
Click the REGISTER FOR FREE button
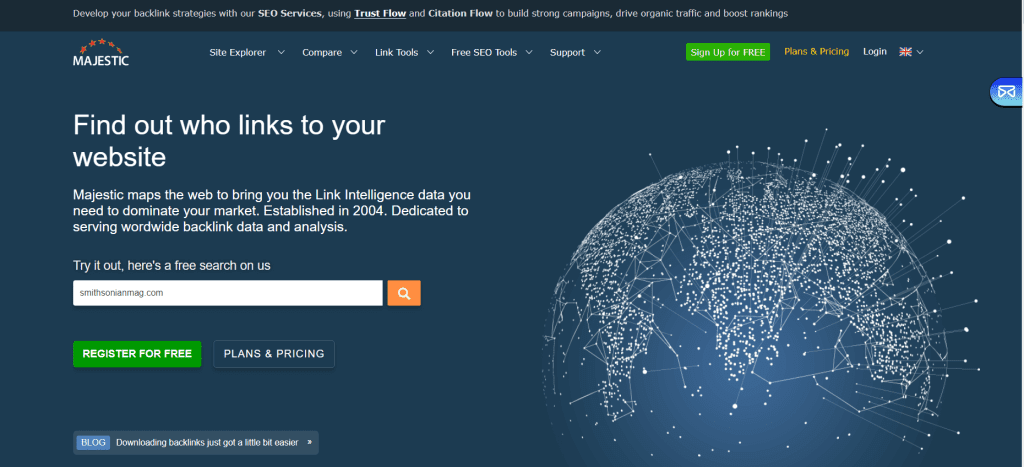(137, 353)
